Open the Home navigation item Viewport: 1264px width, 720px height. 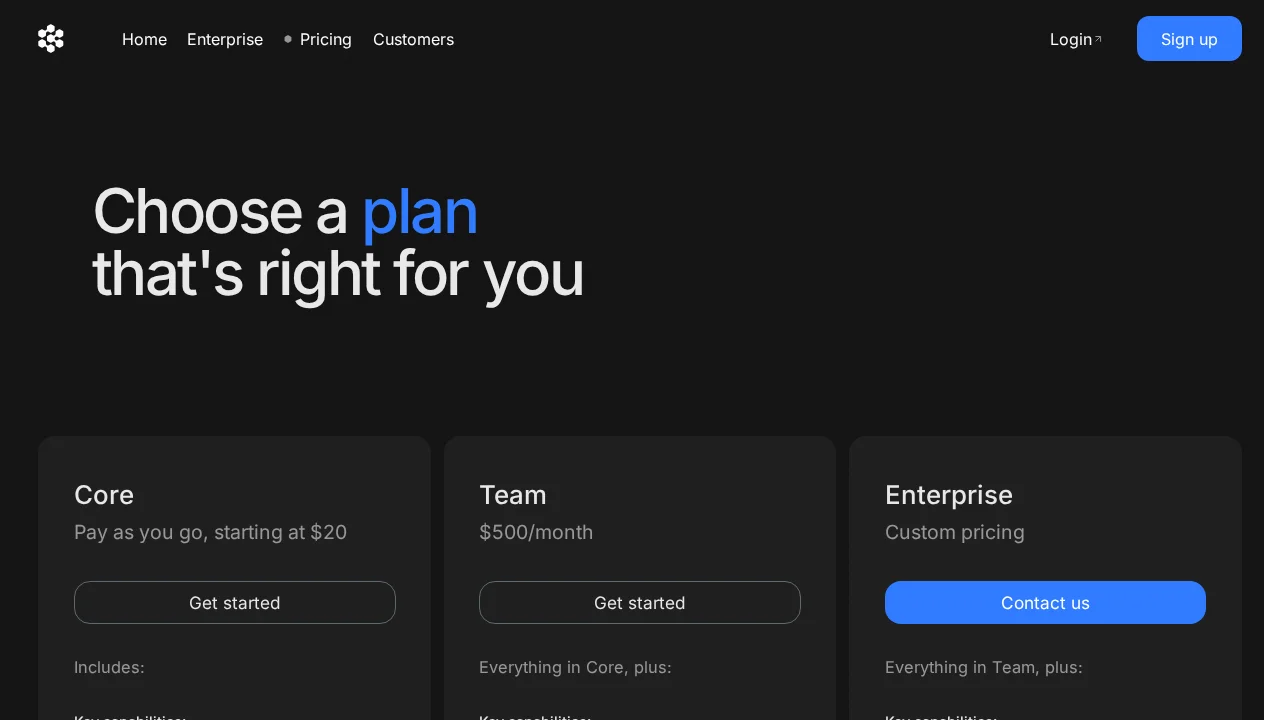click(144, 40)
